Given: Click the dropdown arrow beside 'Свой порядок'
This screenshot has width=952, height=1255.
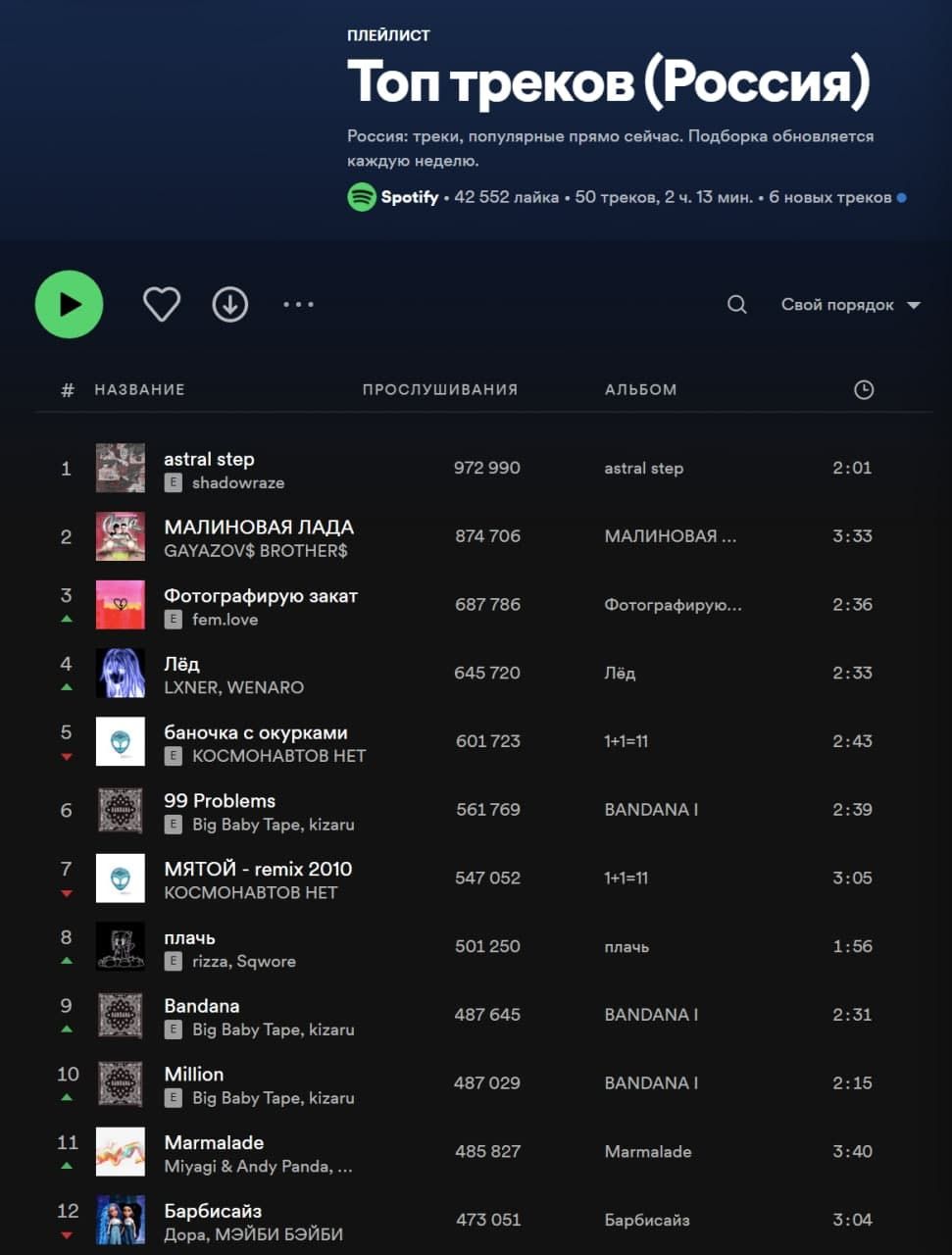Looking at the screenshot, I should (914, 306).
